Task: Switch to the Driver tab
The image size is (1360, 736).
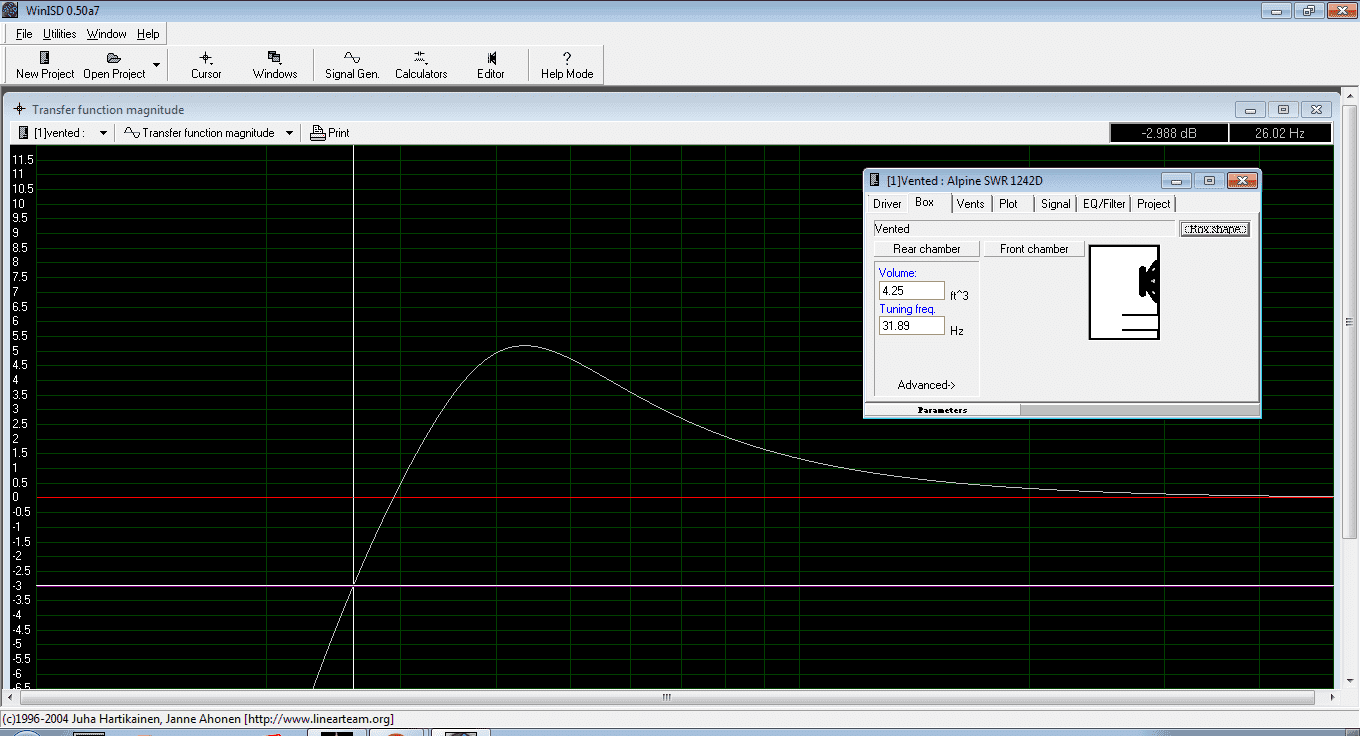Action: (x=887, y=204)
